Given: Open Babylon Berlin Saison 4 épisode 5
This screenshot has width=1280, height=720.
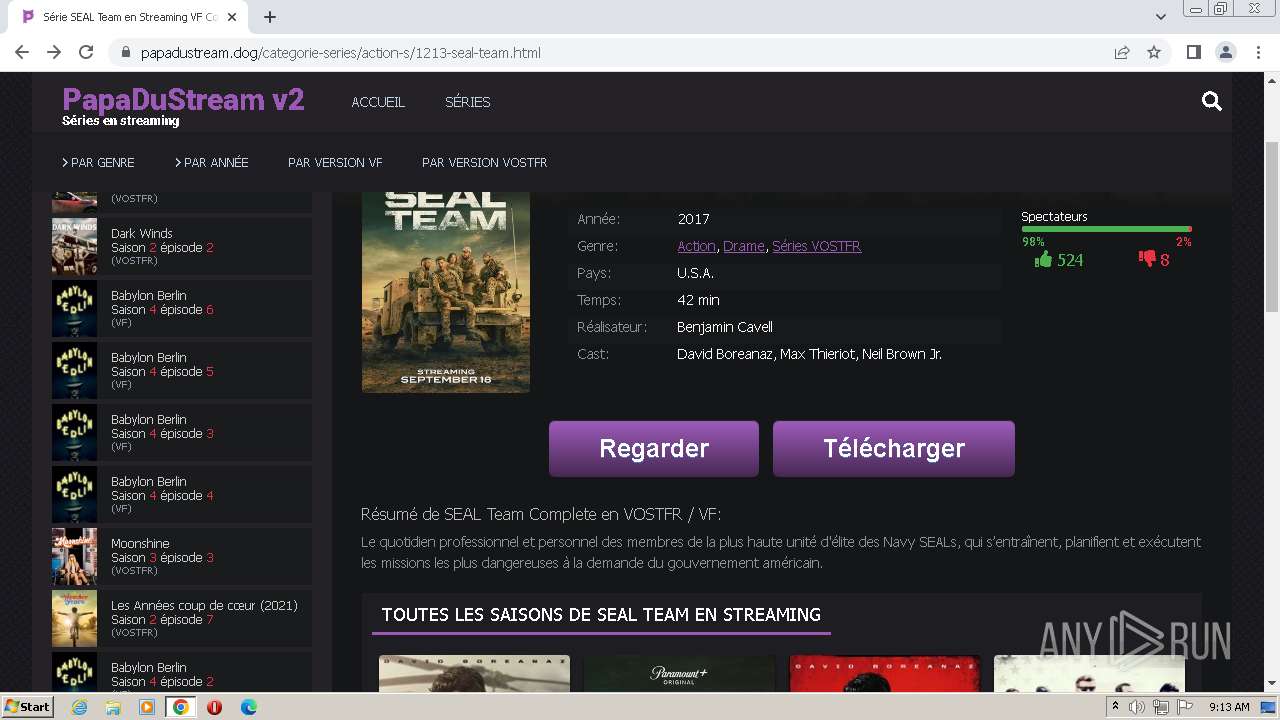Looking at the screenshot, I should click(181, 370).
